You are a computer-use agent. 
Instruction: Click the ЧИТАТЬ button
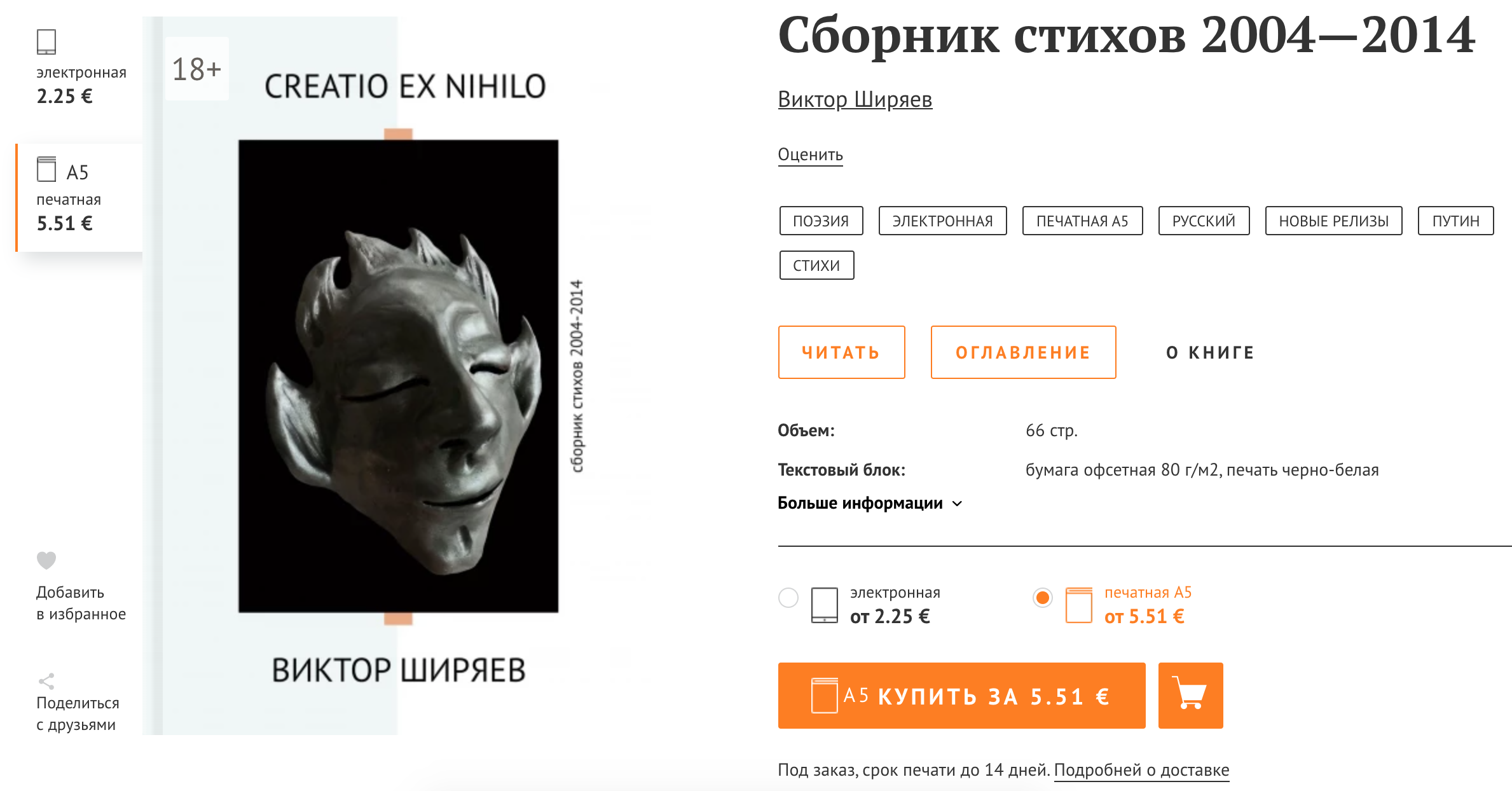coord(841,352)
